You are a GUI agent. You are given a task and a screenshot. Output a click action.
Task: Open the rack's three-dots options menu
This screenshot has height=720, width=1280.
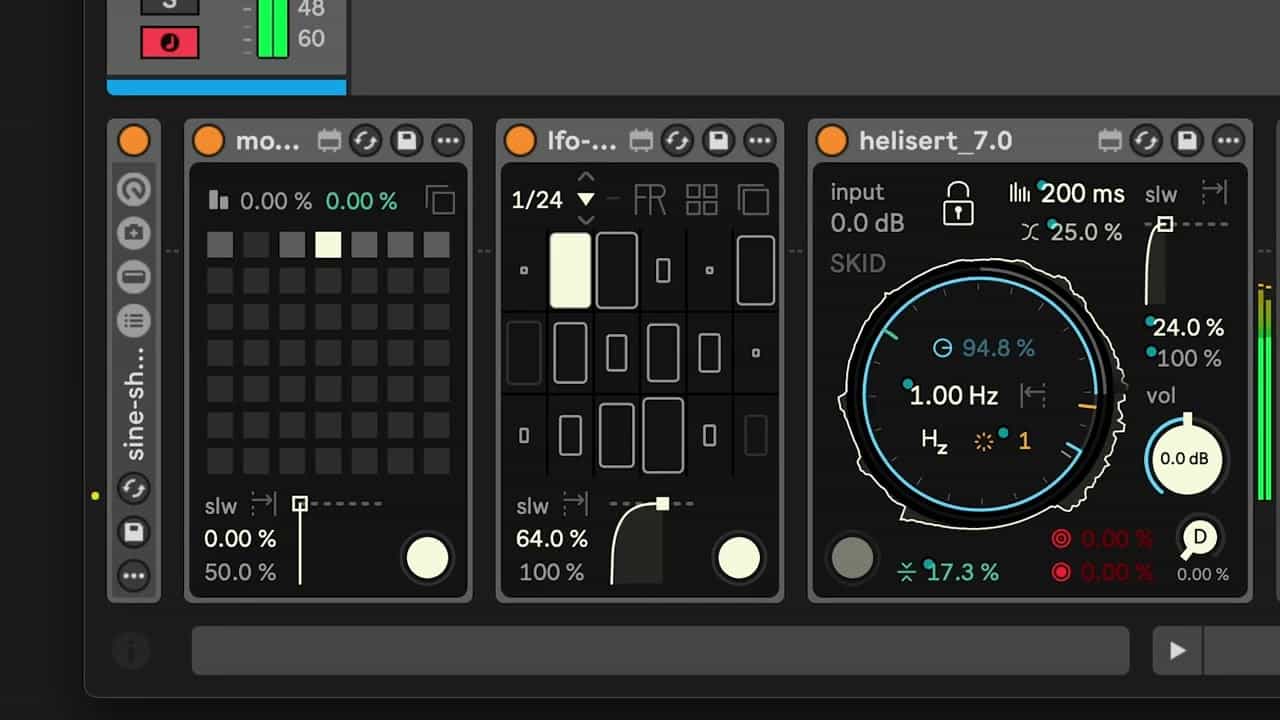tap(134, 575)
